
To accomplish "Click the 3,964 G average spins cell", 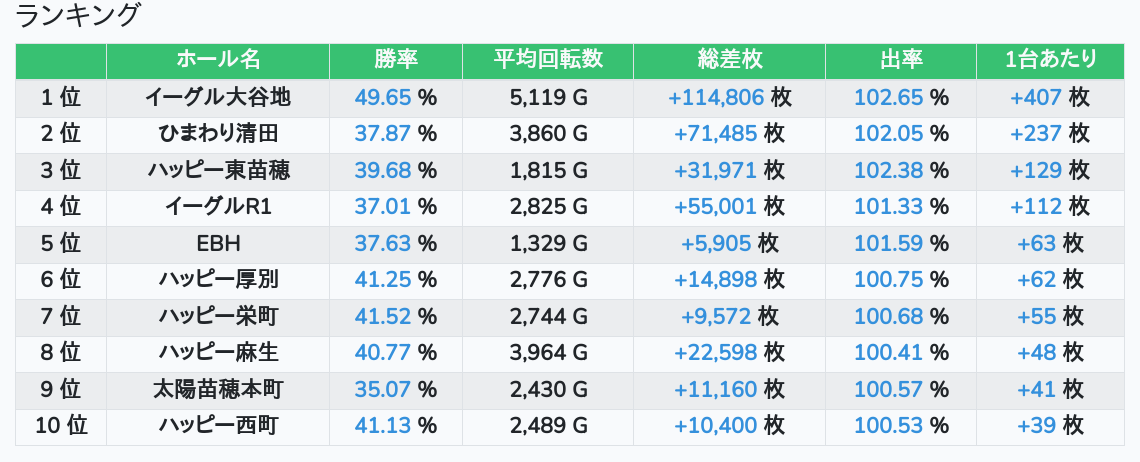I will [548, 353].
